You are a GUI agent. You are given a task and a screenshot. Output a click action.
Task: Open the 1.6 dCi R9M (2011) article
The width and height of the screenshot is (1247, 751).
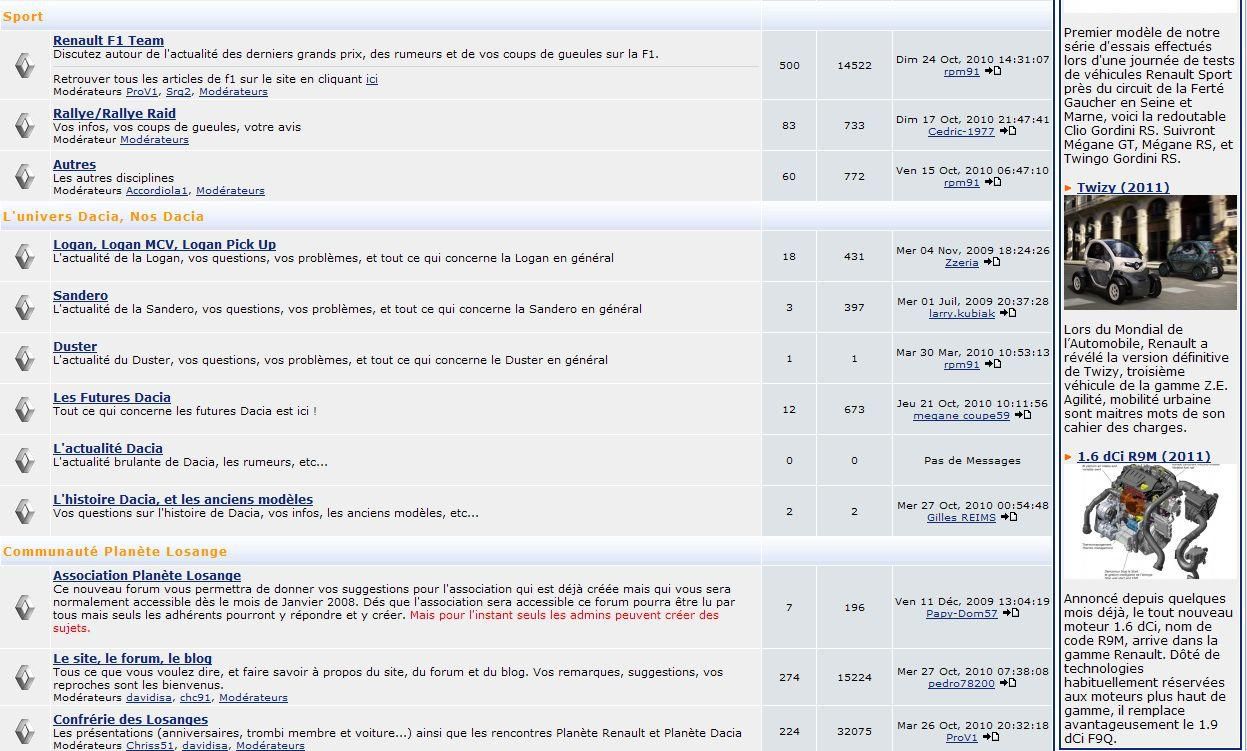(1144, 457)
